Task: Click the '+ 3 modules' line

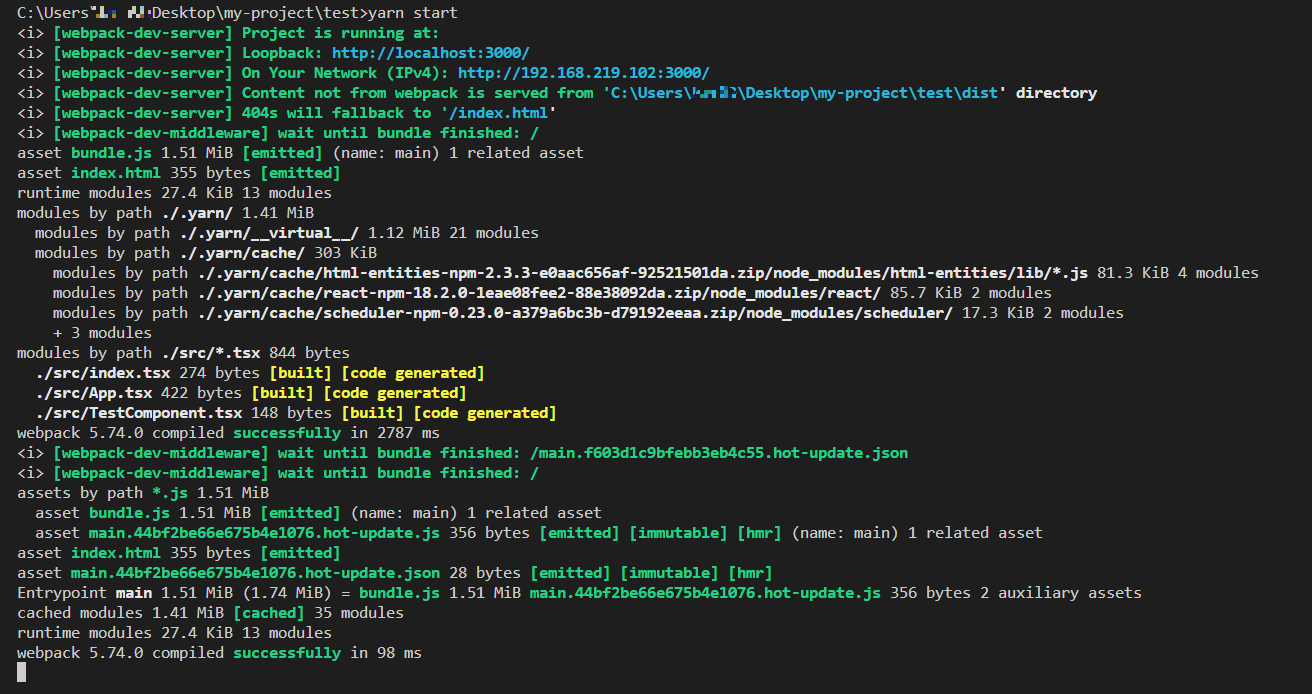Action: click(x=102, y=333)
